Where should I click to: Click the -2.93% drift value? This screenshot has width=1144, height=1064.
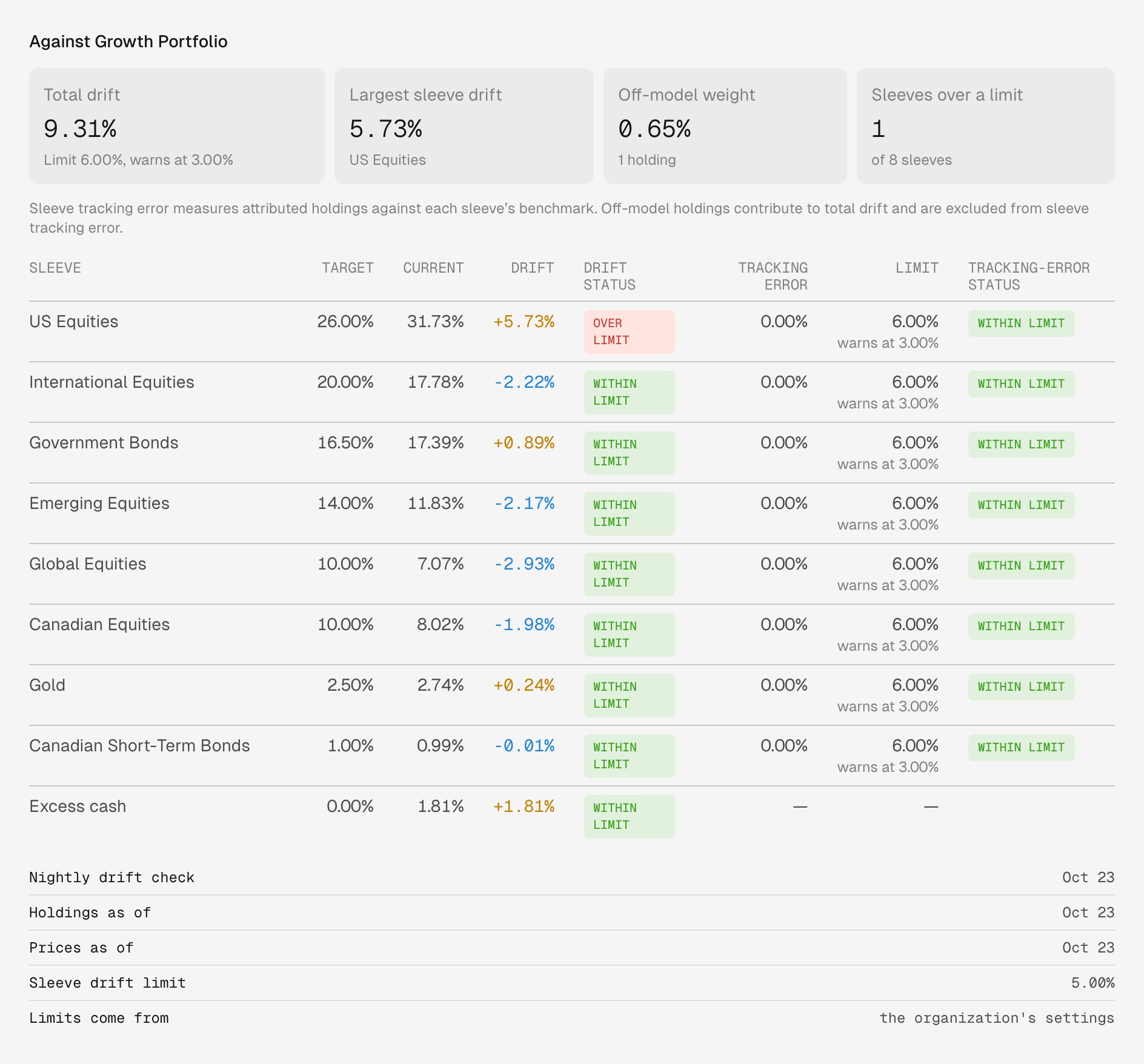pos(524,564)
